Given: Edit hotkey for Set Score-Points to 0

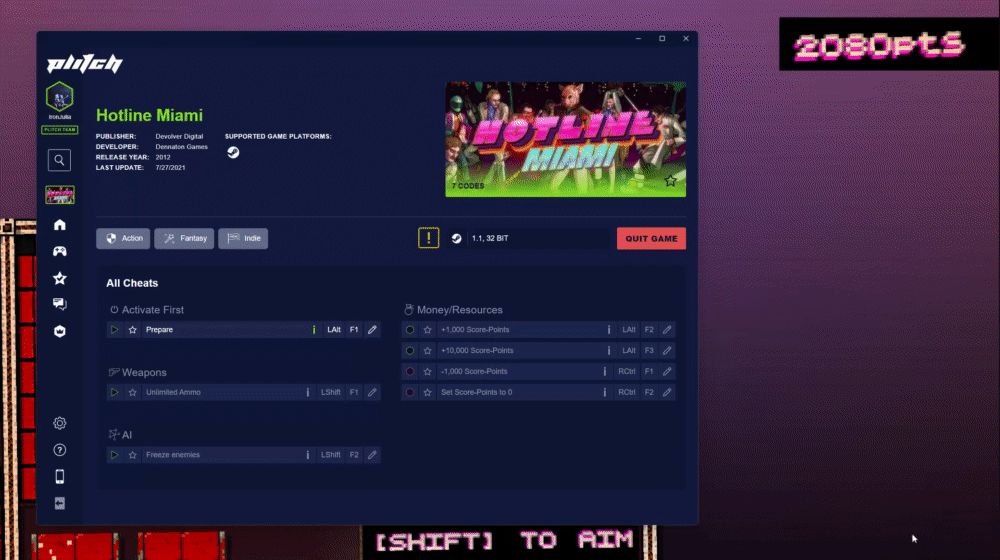Looking at the screenshot, I should (667, 392).
